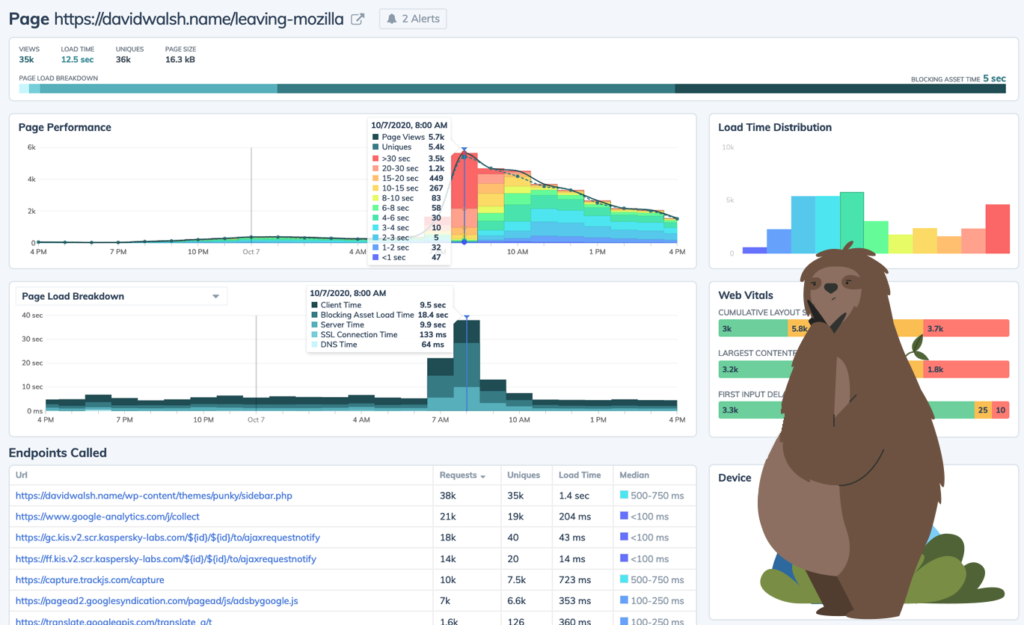Click the 6.6k uniques cell for googlesyndication
1024x625 pixels.
click(x=517, y=601)
